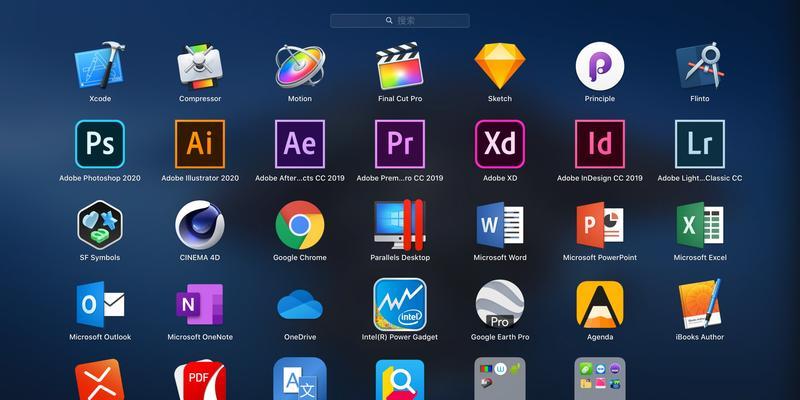Click the "iBooks Author" label
This screenshot has height=400, width=800.
(700, 337)
